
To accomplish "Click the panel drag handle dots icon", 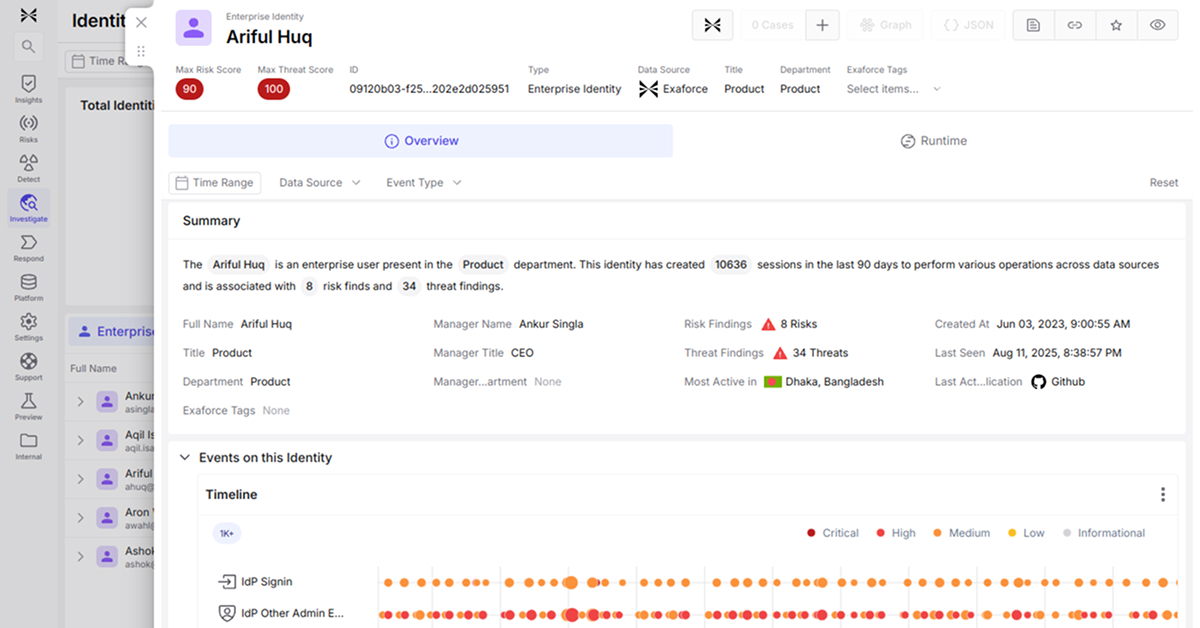I will pyautogui.click(x=141, y=51).
